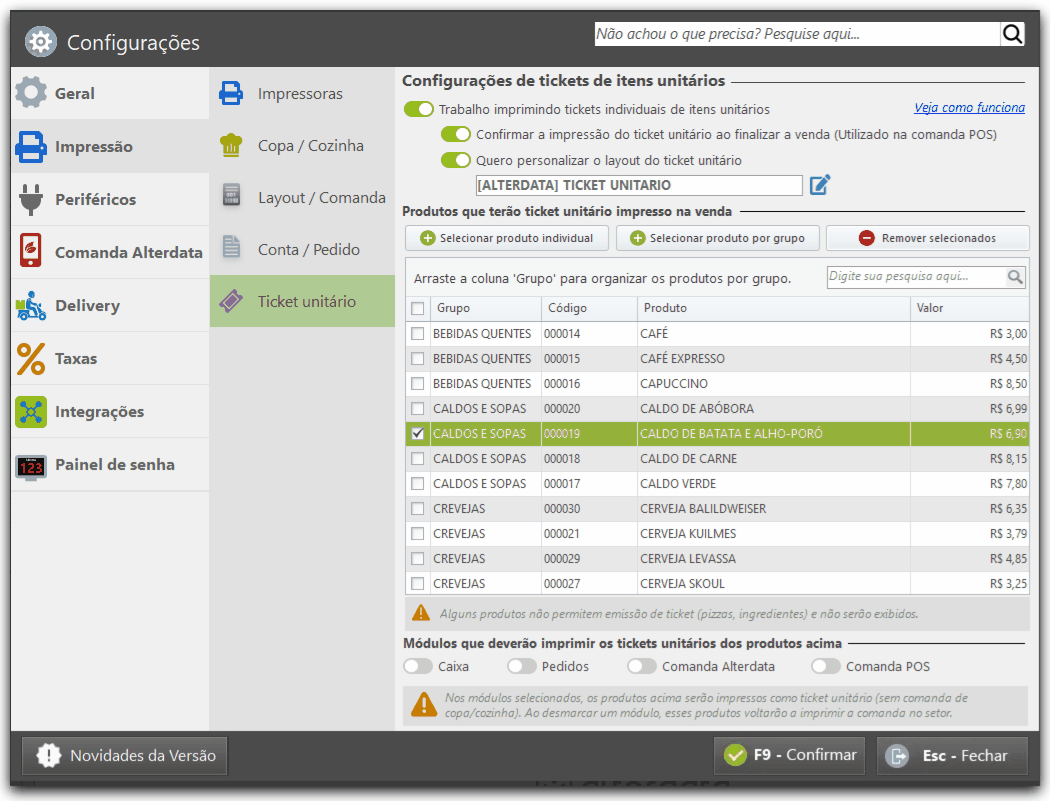The image size is (1050, 801).
Task: Switch to the Layout / Comanda tab
Action: pyautogui.click(x=302, y=198)
